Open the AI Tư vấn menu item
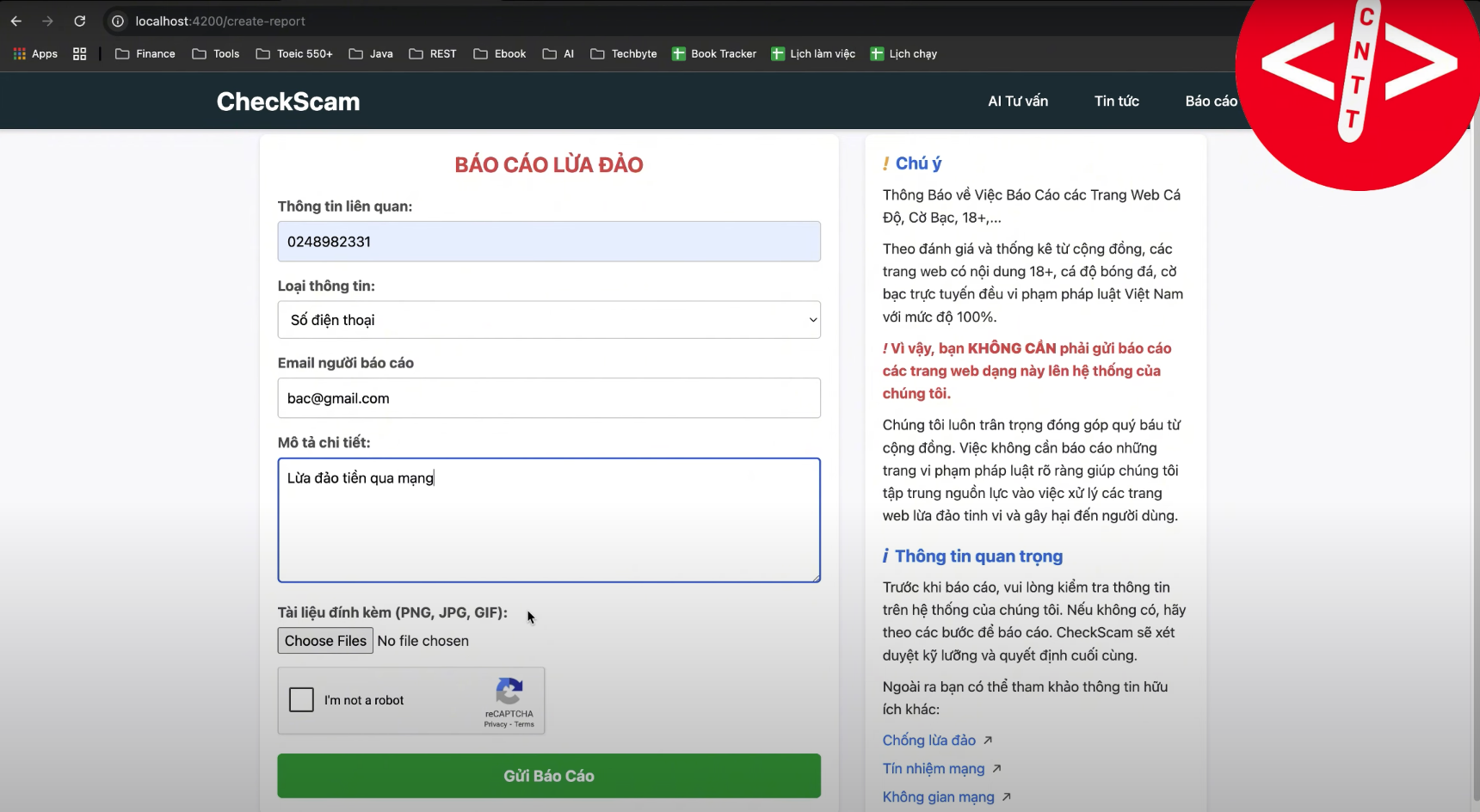Image resolution: width=1480 pixels, height=812 pixels. click(x=1018, y=101)
